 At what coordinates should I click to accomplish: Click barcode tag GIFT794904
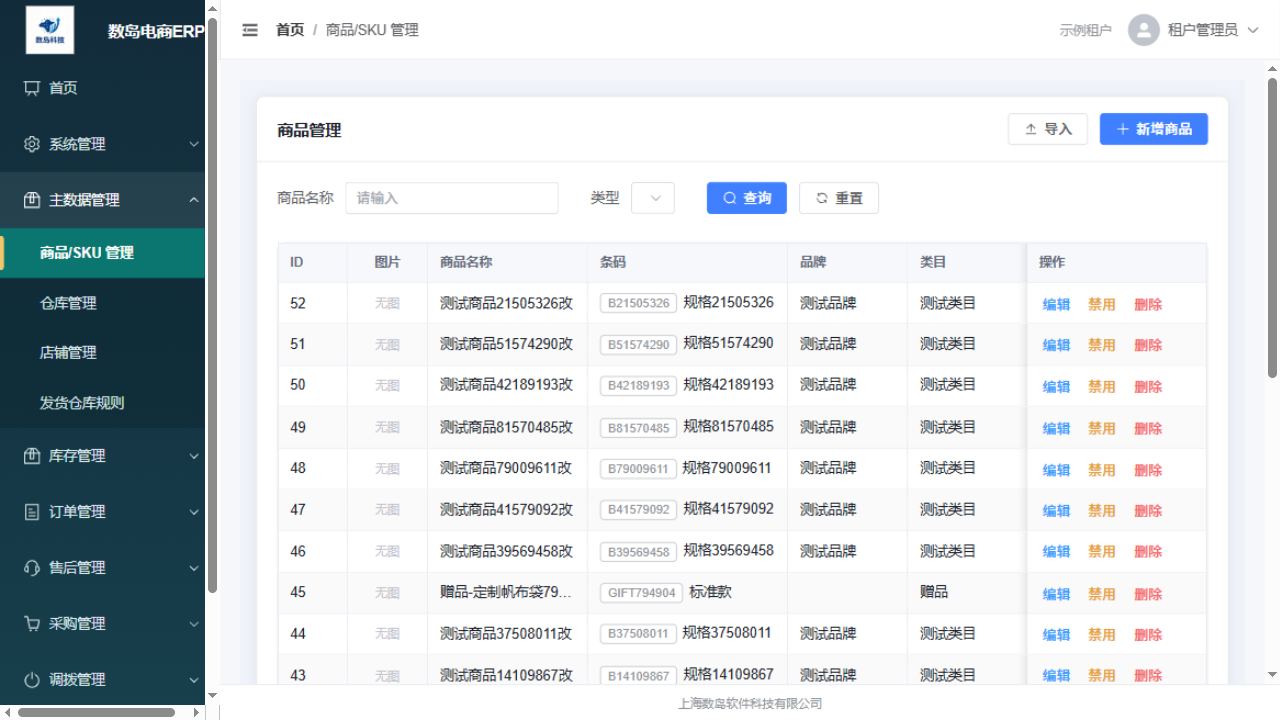point(641,592)
